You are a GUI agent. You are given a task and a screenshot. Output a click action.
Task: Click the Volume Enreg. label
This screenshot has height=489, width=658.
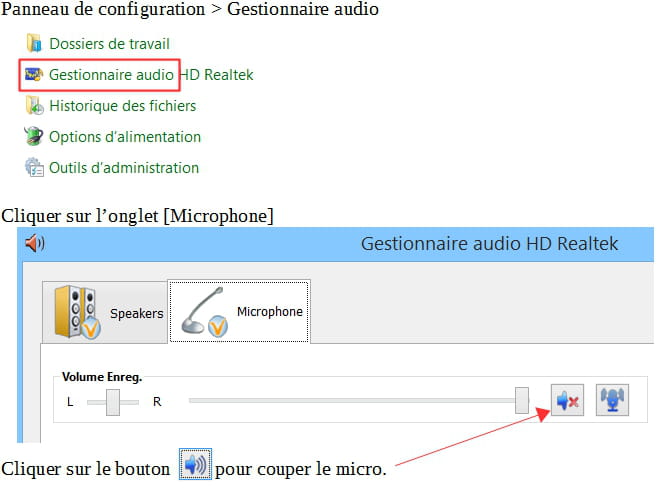(102, 377)
